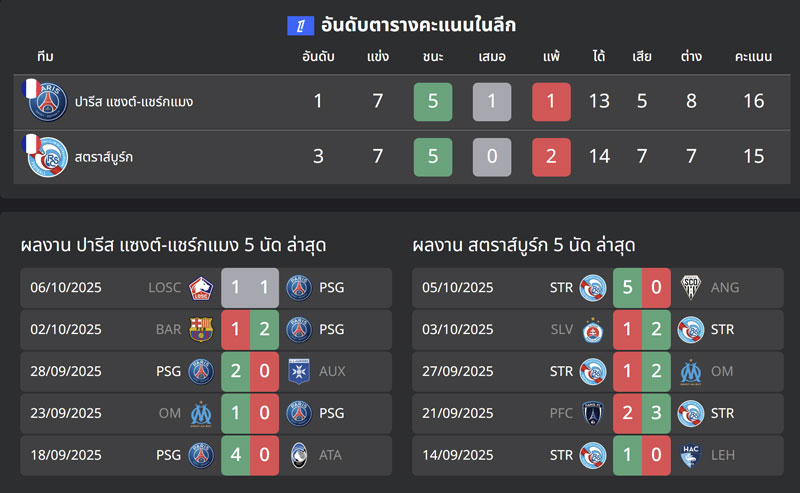Click the Slovan Bratislava club logo
This screenshot has height=493, width=800.
click(592, 329)
